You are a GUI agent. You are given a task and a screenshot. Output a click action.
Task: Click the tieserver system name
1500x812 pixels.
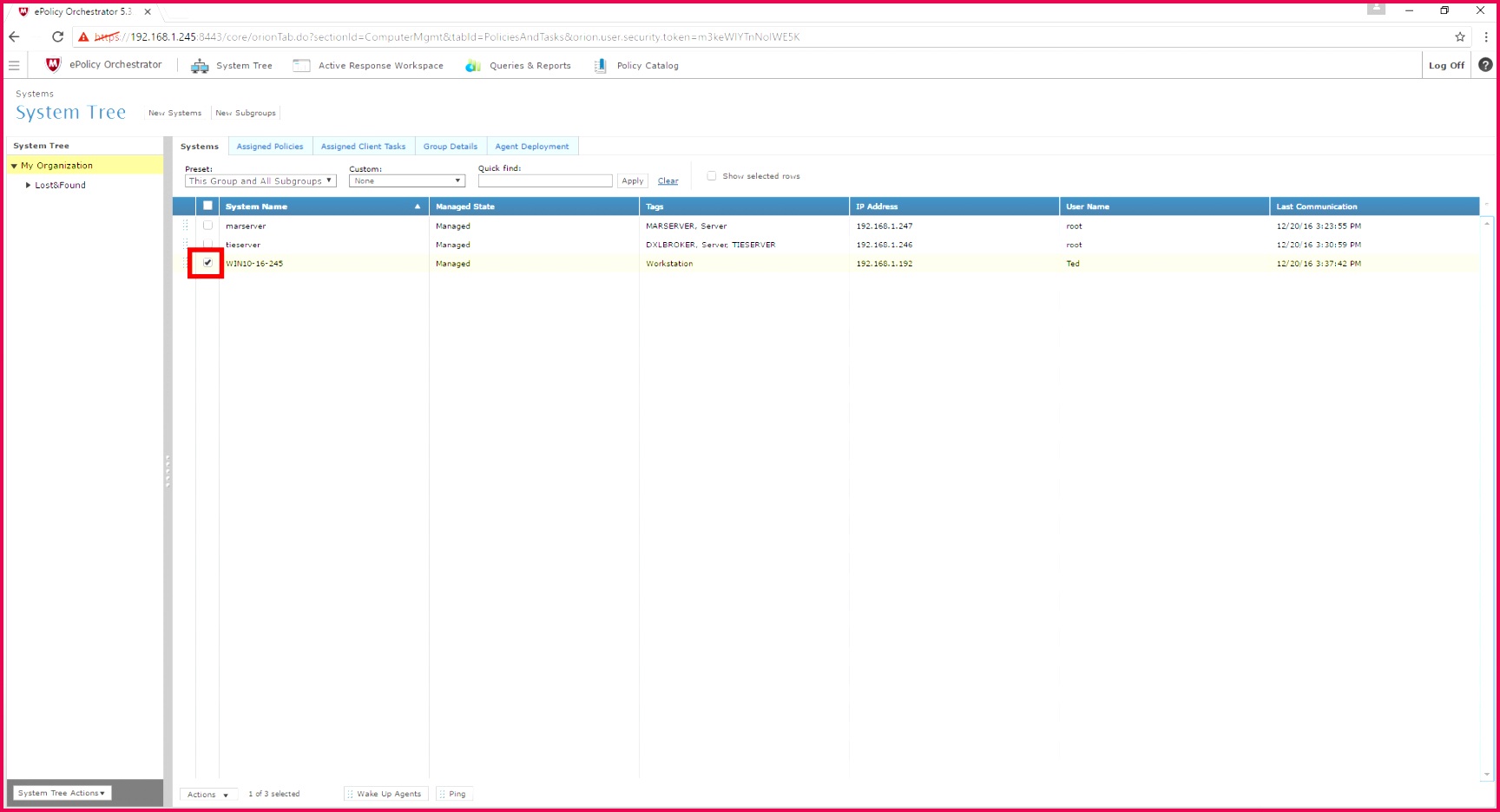243,245
